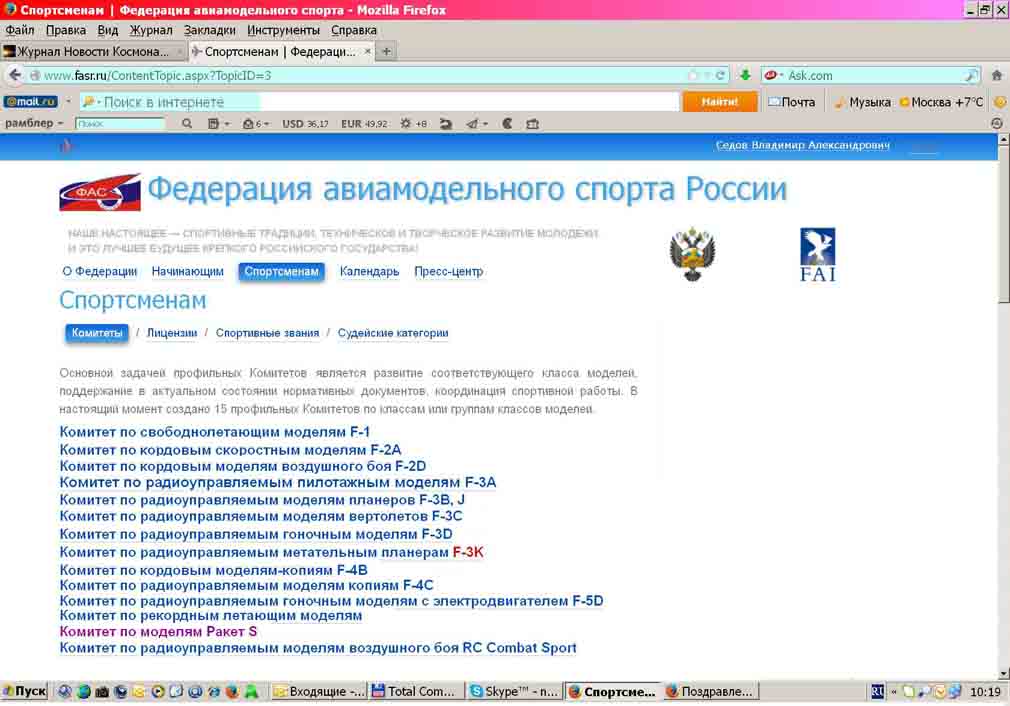Image resolution: width=1010 pixels, height=706 pixels.
Task: Click the browser back arrow button
Action: pyautogui.click(x=14, y=75)
